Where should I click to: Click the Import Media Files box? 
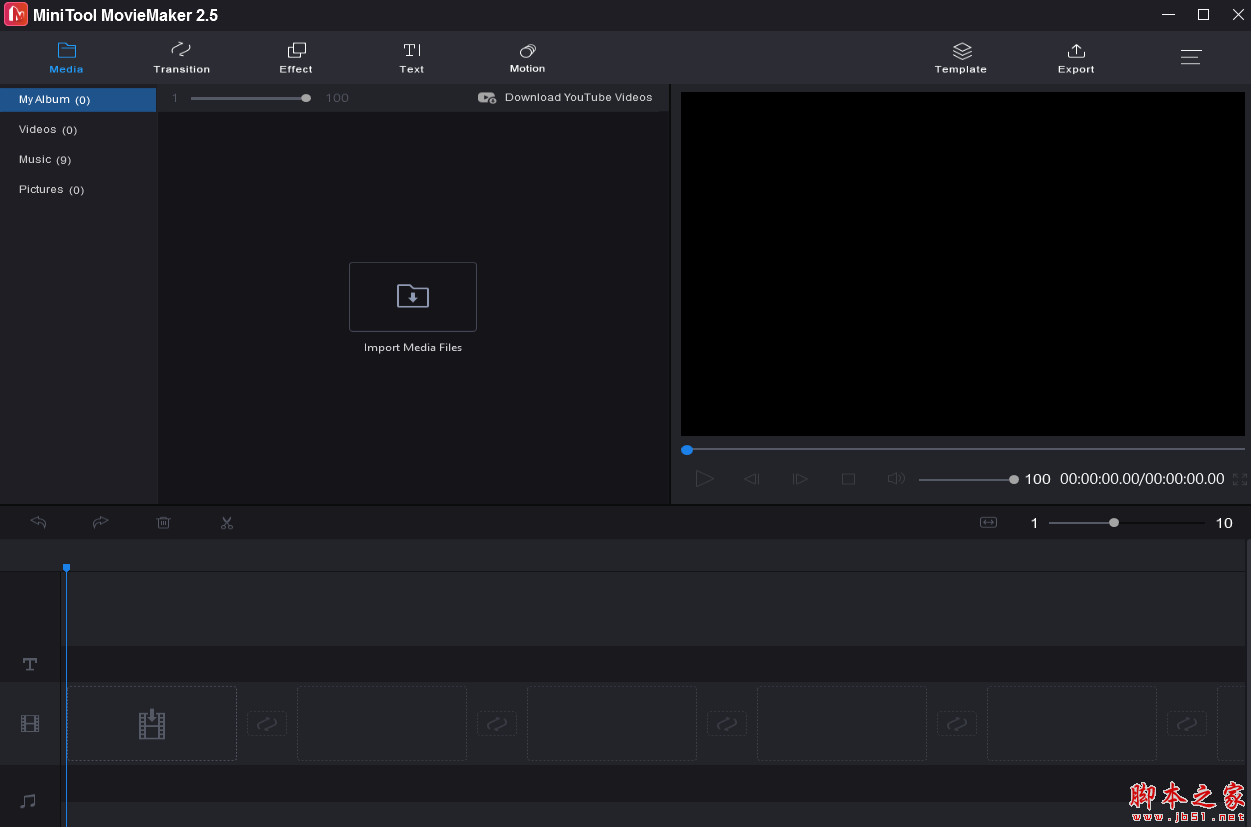pyautogui.click(x=413, y=297)
